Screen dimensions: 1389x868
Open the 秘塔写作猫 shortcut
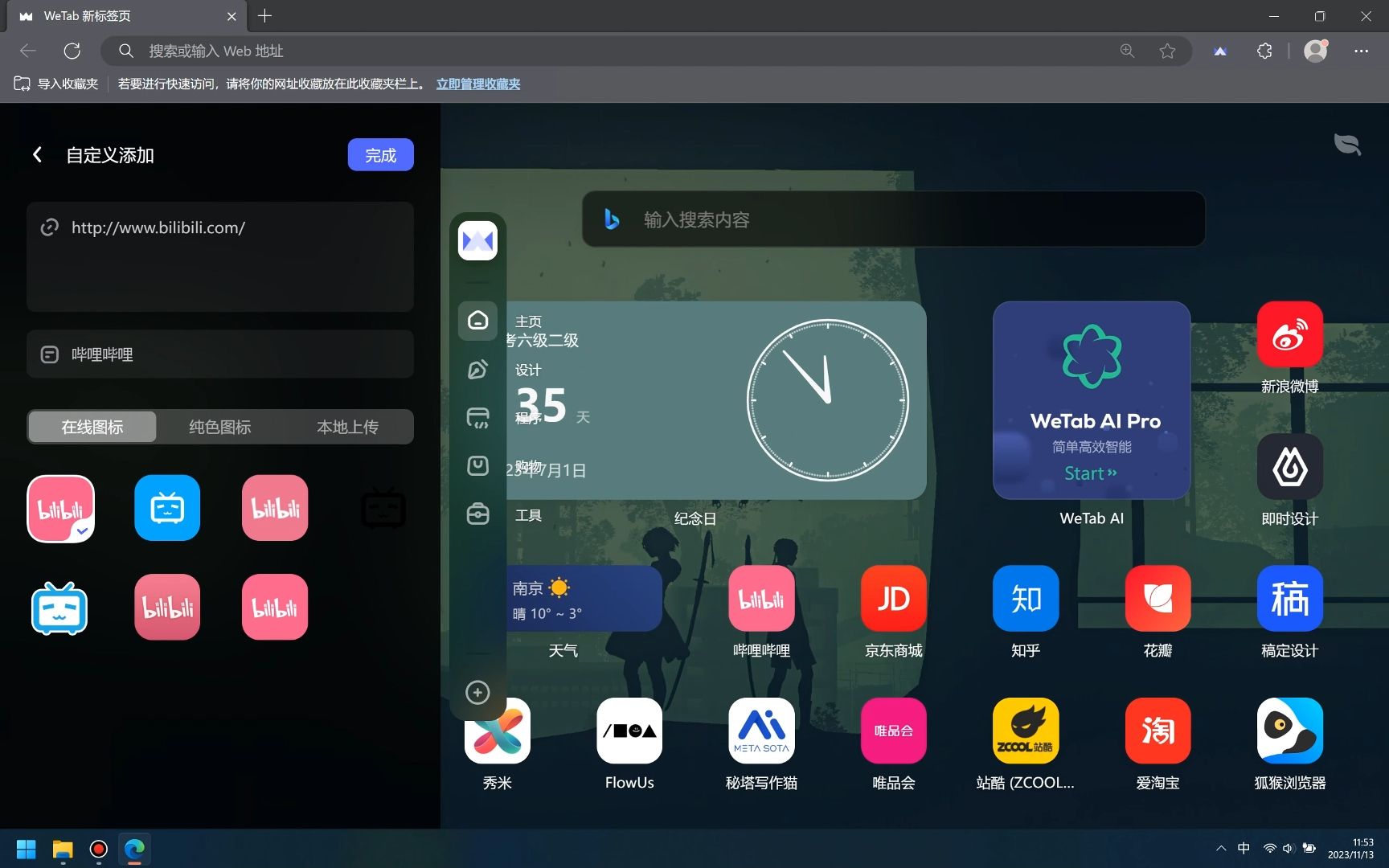pyautogui.click(x=761, y=731)
